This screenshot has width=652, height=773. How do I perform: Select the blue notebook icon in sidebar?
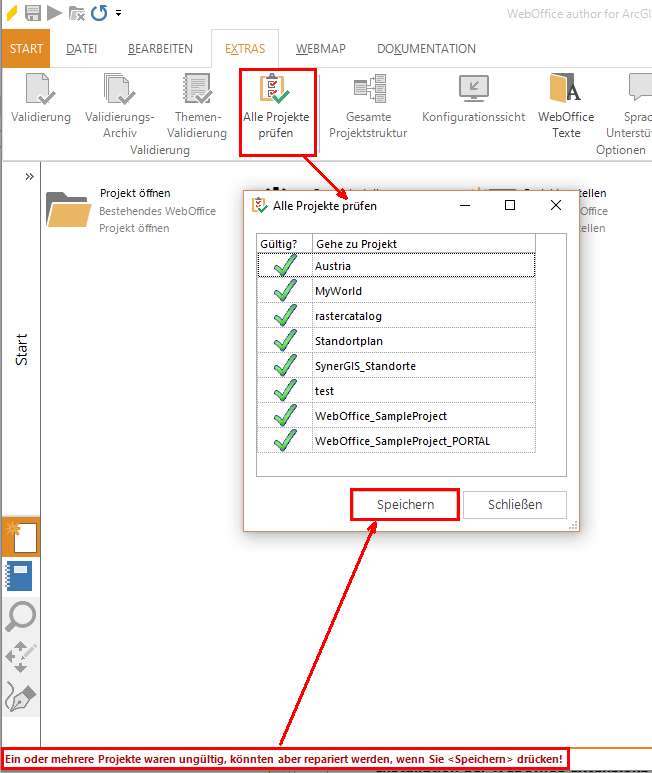click(19, 576)
